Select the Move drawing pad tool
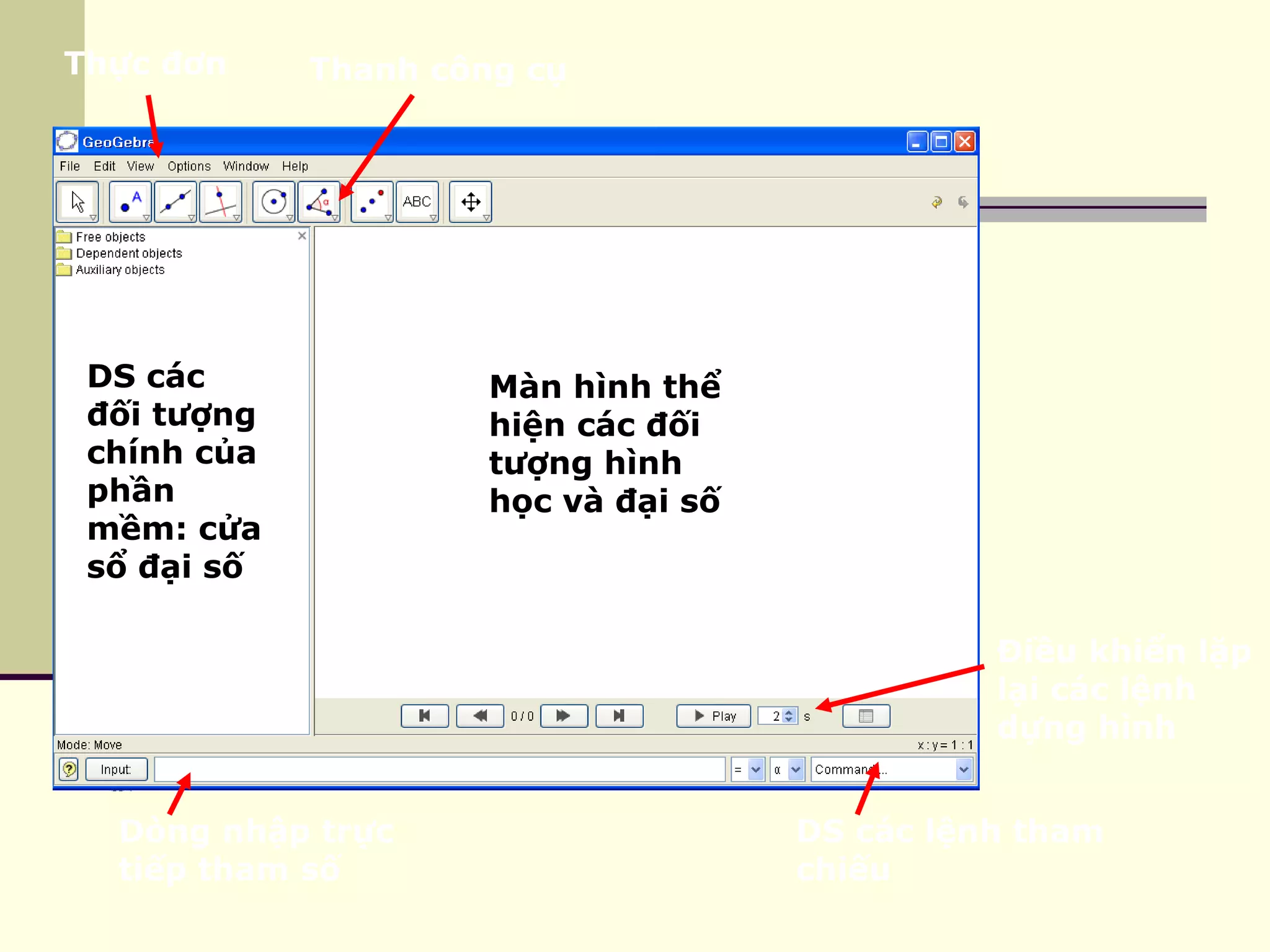Screen dimensions: 1270x952 (x=471, y=201)
